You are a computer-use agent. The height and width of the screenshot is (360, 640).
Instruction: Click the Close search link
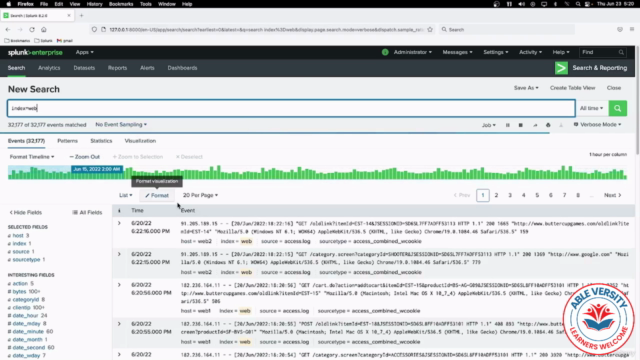(613, 88)
